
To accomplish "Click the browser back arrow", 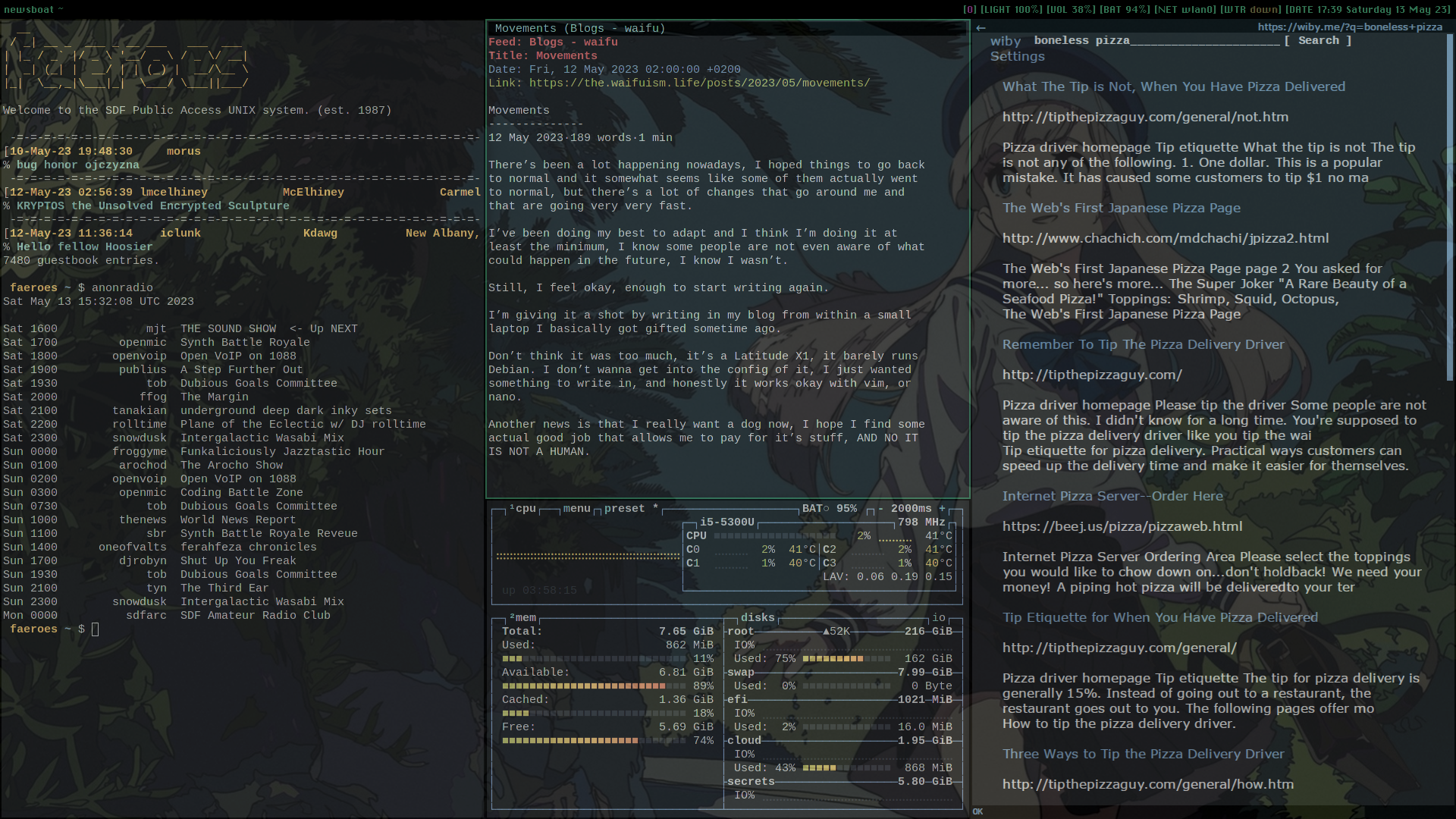I will coord(981,27).
